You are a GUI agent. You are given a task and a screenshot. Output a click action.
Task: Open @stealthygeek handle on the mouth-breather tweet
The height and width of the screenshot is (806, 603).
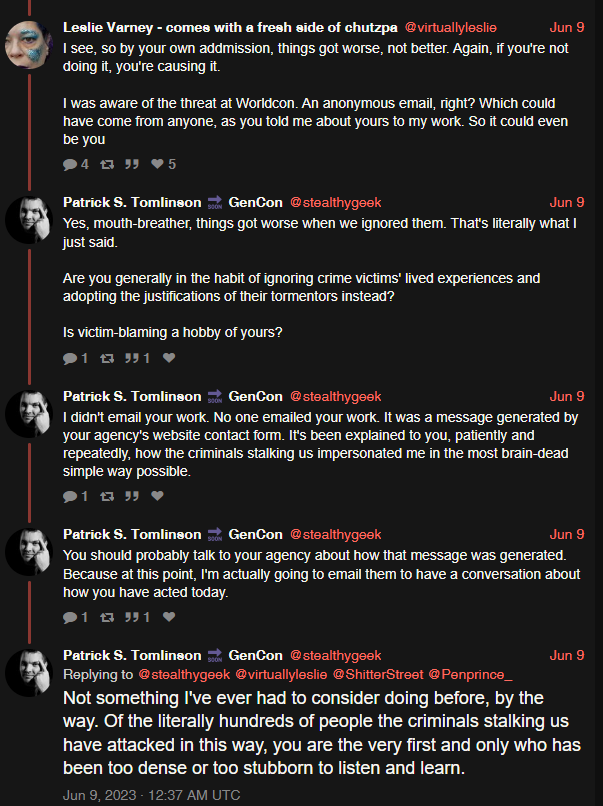[x=336, y=203]
